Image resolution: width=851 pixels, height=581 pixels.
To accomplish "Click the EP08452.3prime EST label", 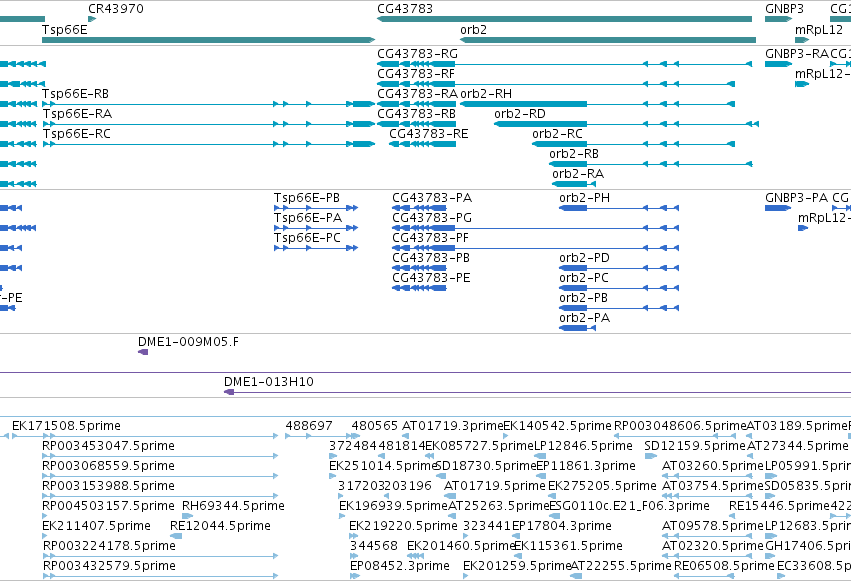I will (400, 566).
